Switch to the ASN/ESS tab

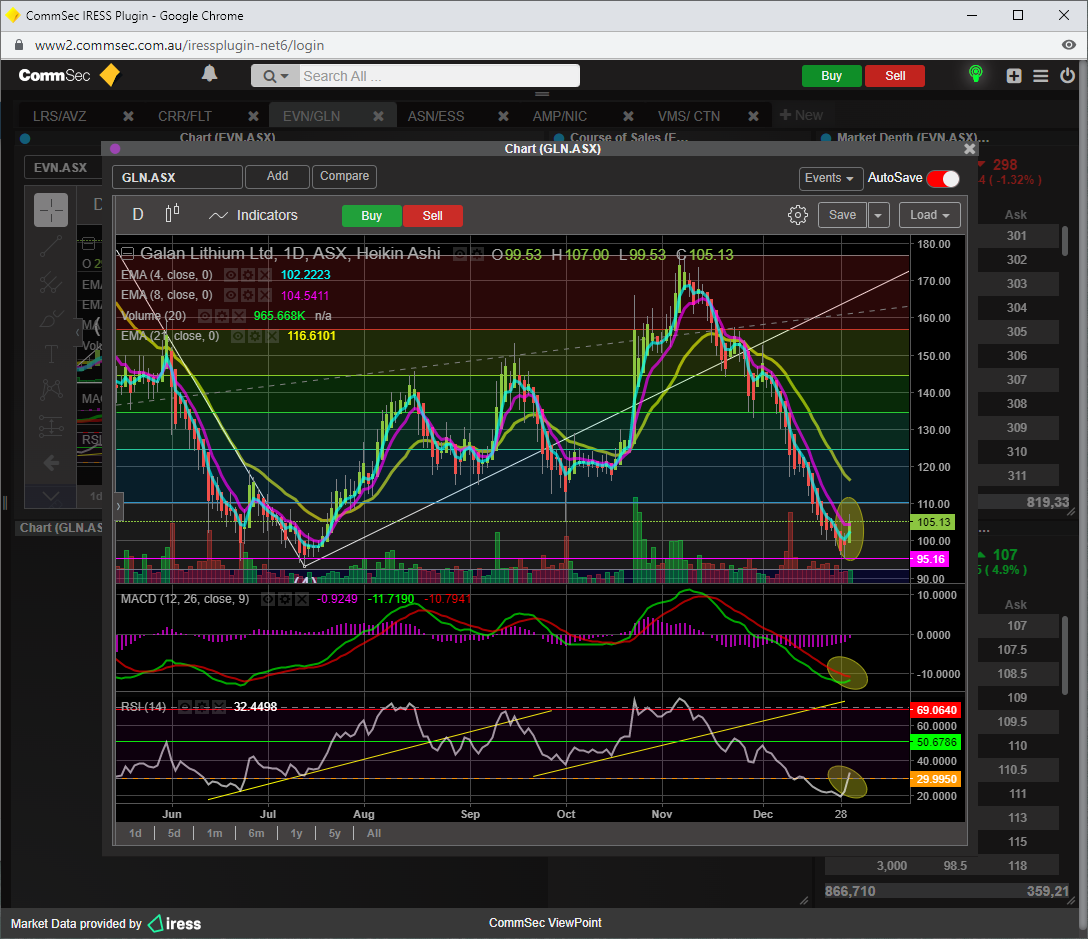tap(436, 116)
